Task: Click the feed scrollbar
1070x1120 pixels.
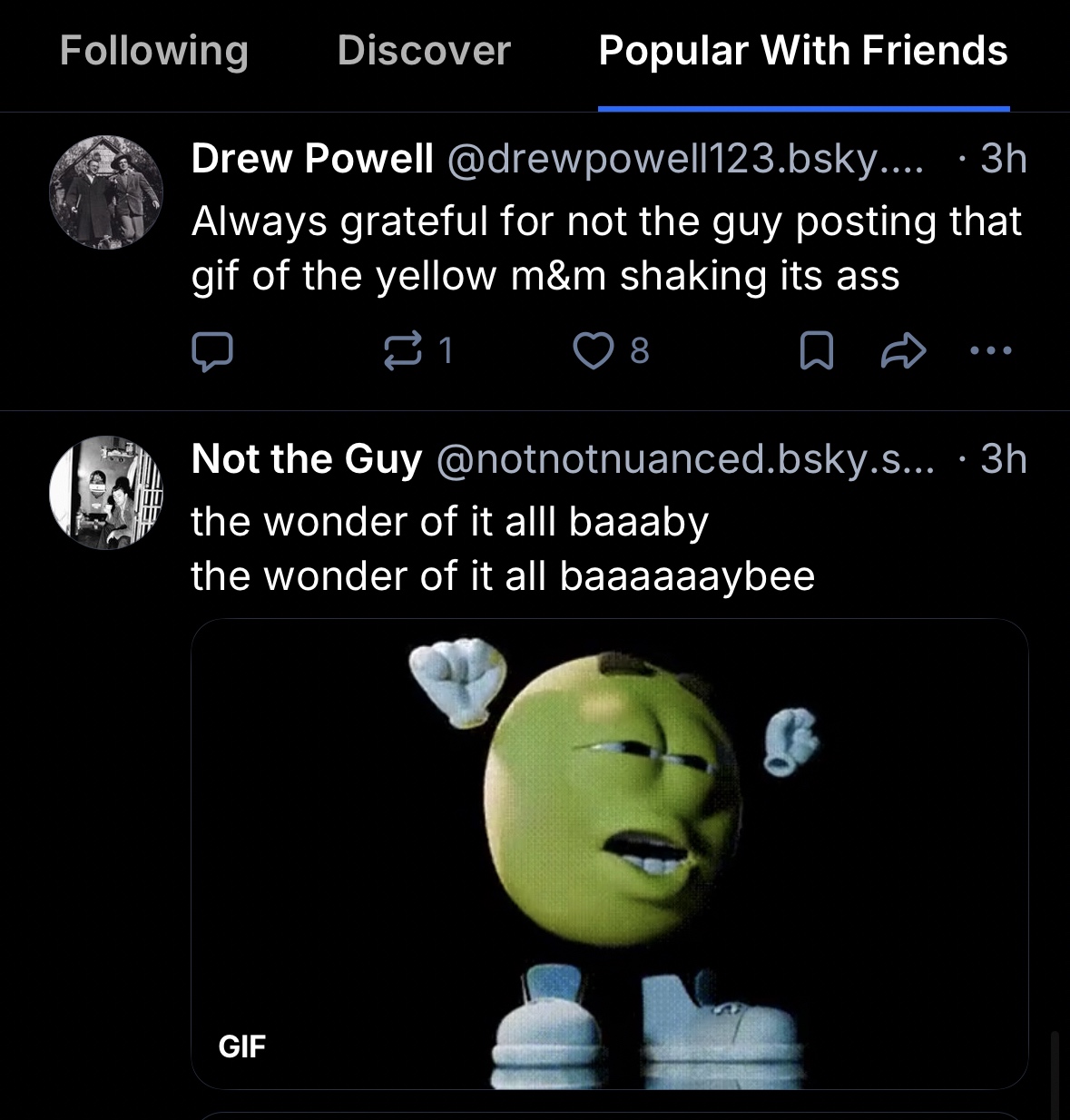Action: [x=1055, y=1075]
